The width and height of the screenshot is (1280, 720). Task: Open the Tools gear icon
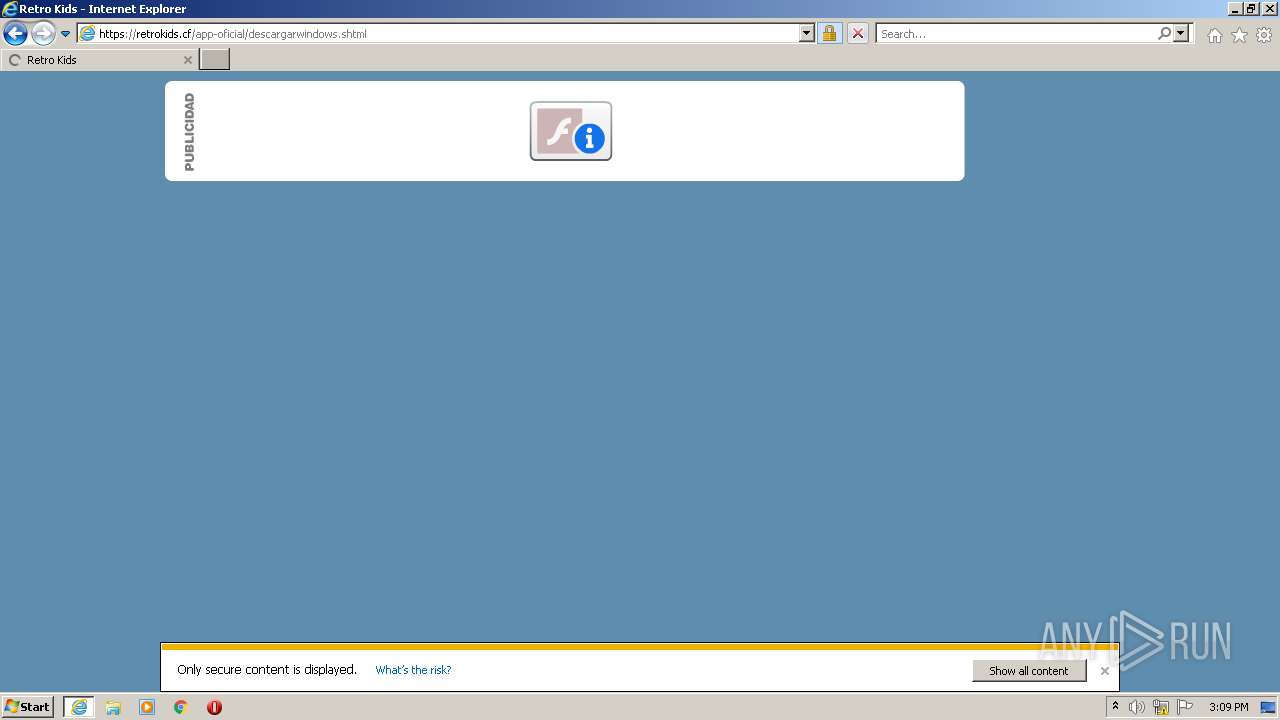(x=1264, y=35)
